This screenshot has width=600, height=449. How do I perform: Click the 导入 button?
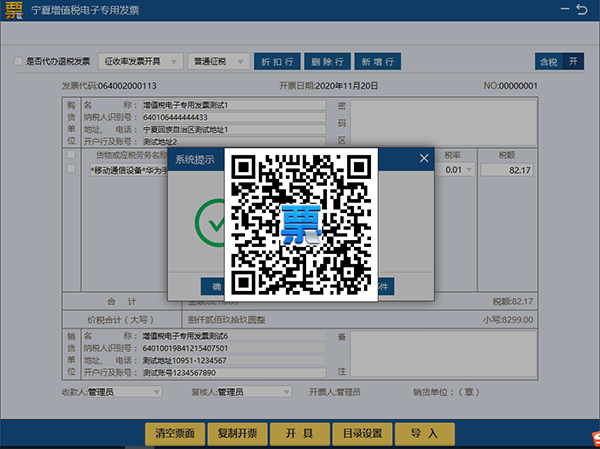click(425, 434)
